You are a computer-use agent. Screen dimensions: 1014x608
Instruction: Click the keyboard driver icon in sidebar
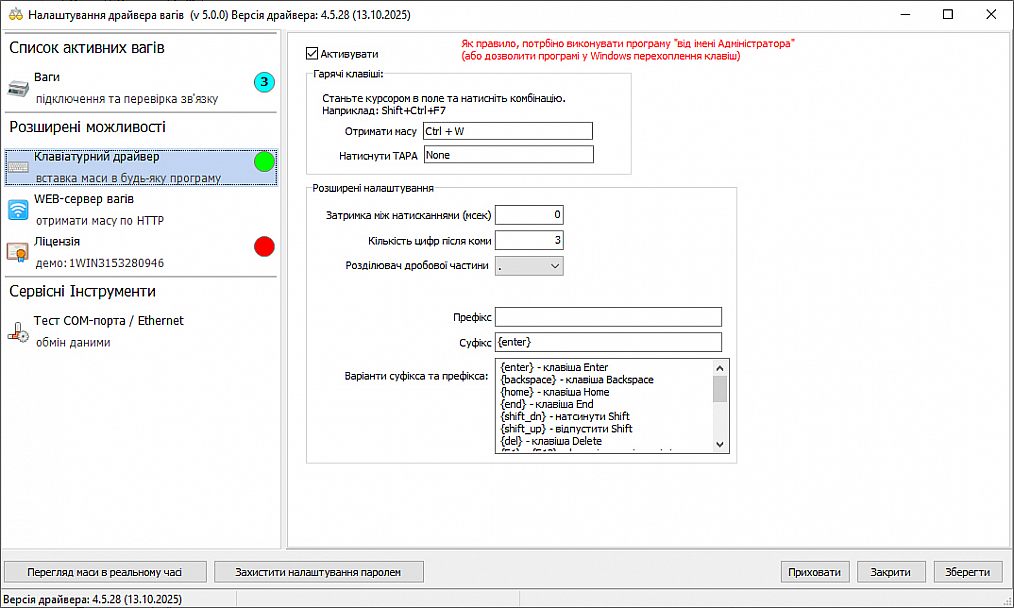tap(19, 167)
